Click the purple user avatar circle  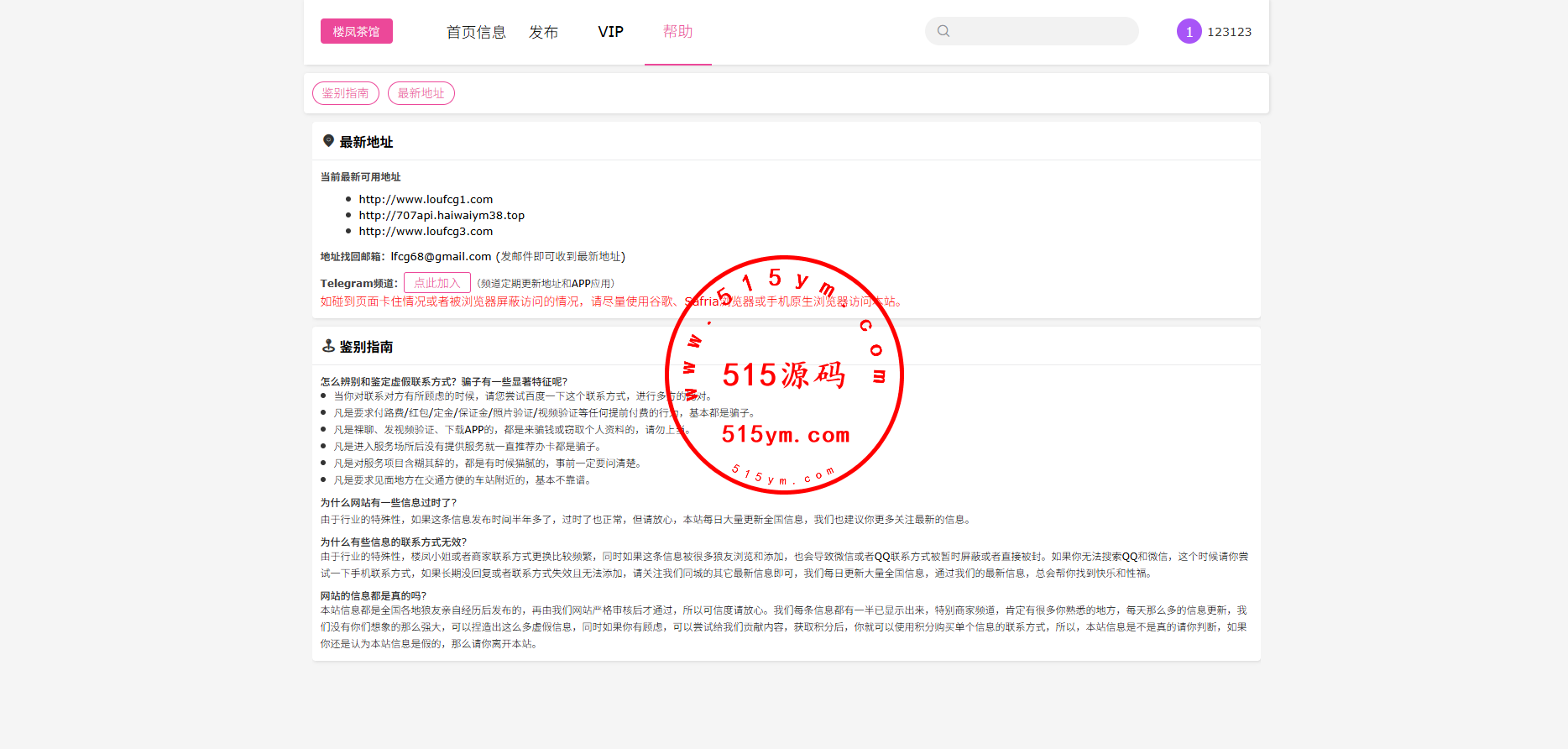[1189, 31]
